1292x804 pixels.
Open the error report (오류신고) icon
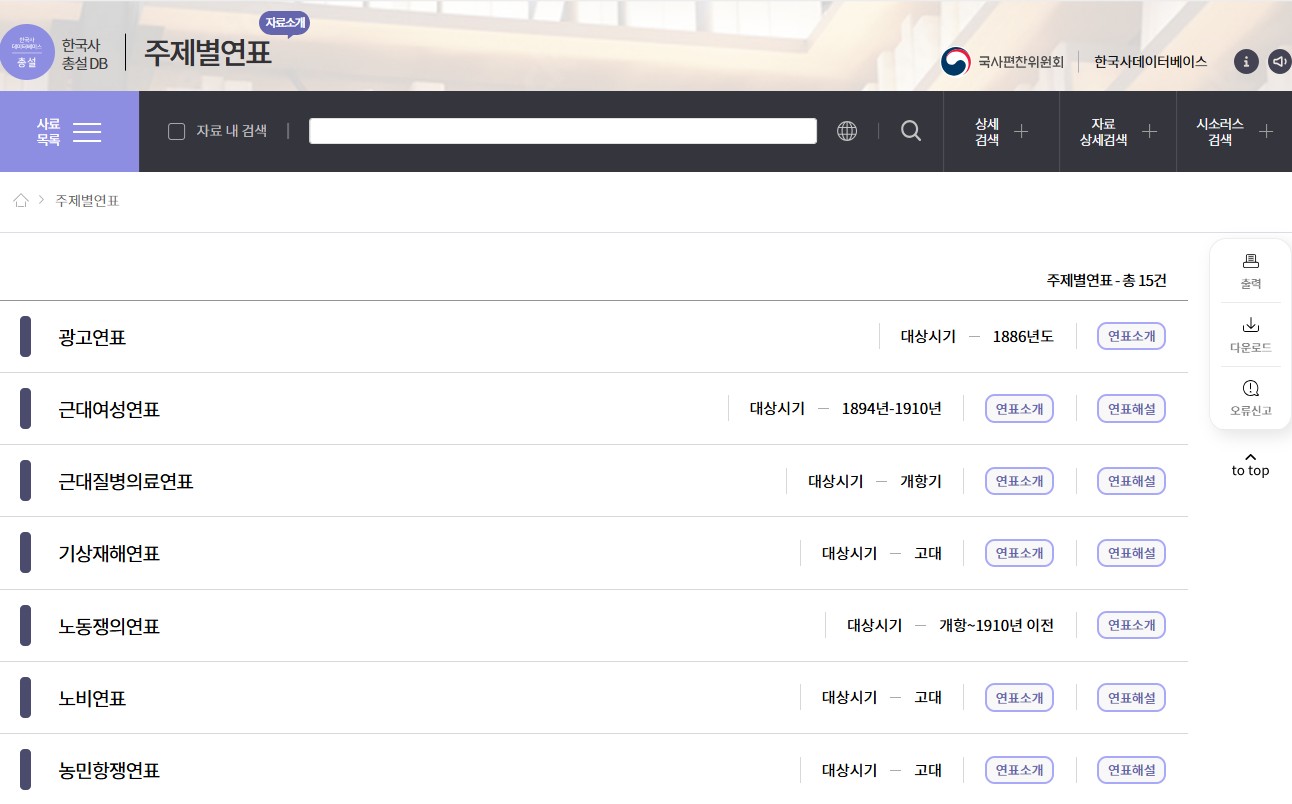[x=1250, y=388]
